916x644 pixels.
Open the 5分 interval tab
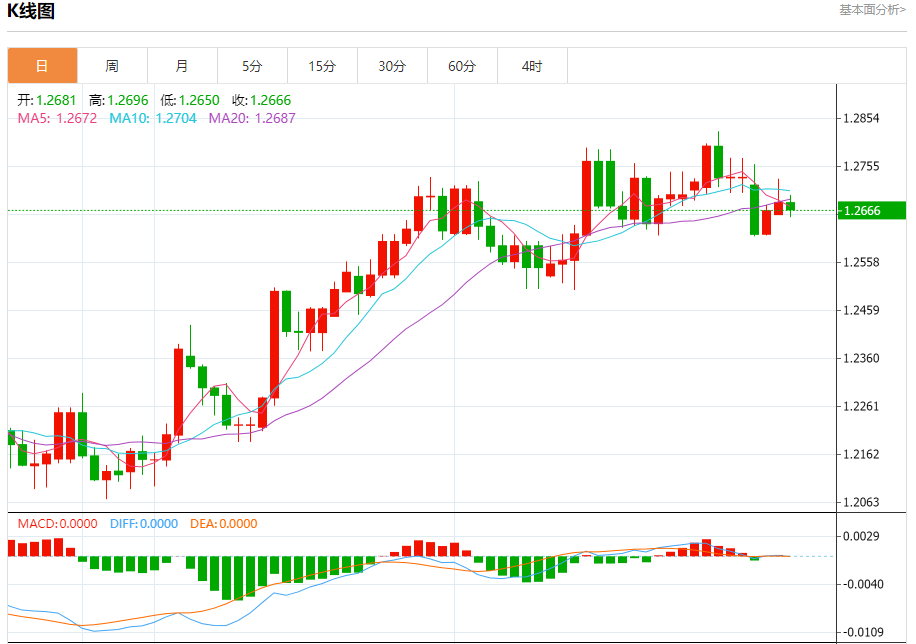point(252,66)
